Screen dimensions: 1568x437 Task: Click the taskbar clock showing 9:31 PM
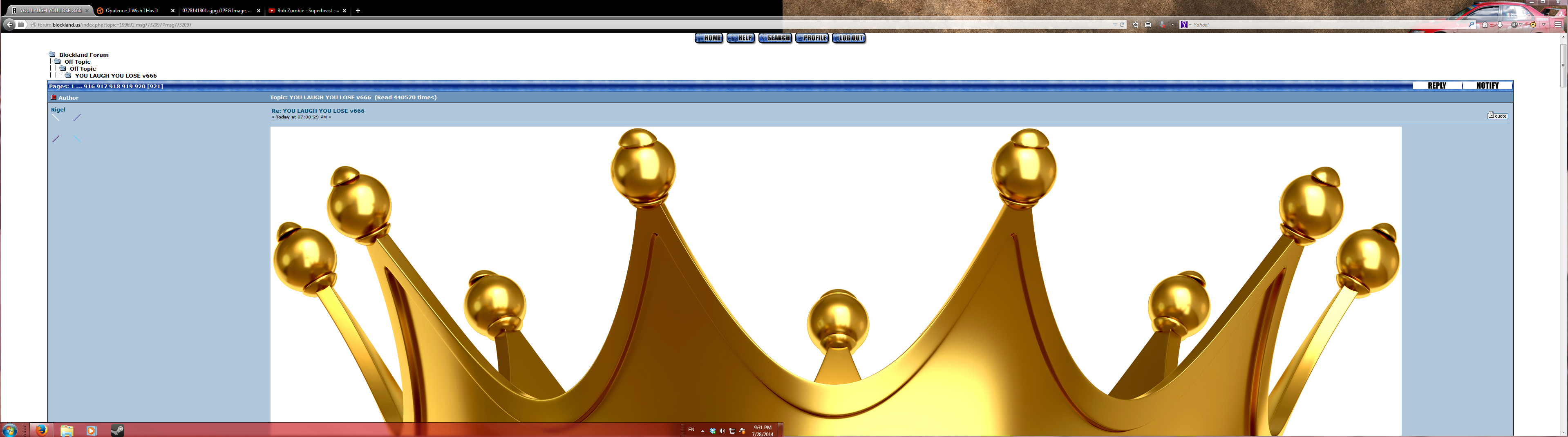point(762,430)
